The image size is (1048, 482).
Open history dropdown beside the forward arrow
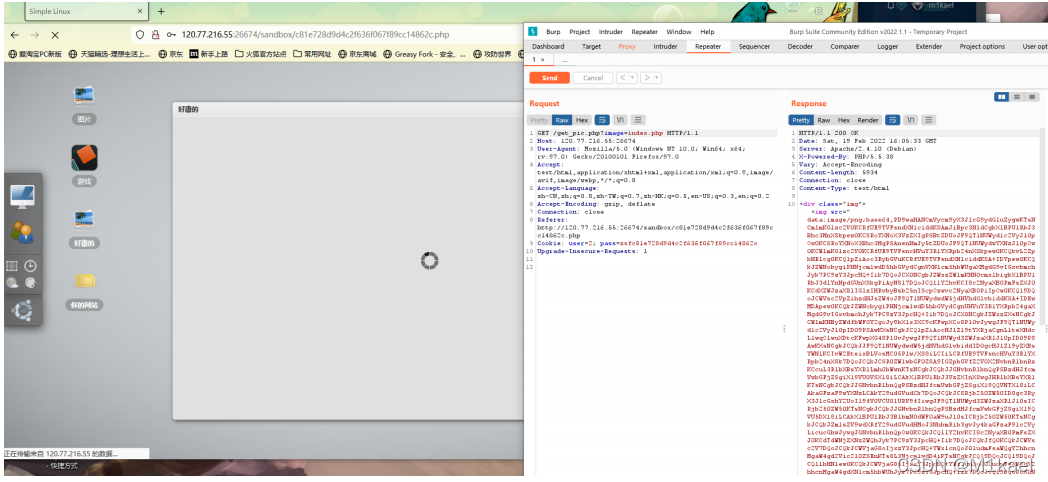[x=658, y=78]
